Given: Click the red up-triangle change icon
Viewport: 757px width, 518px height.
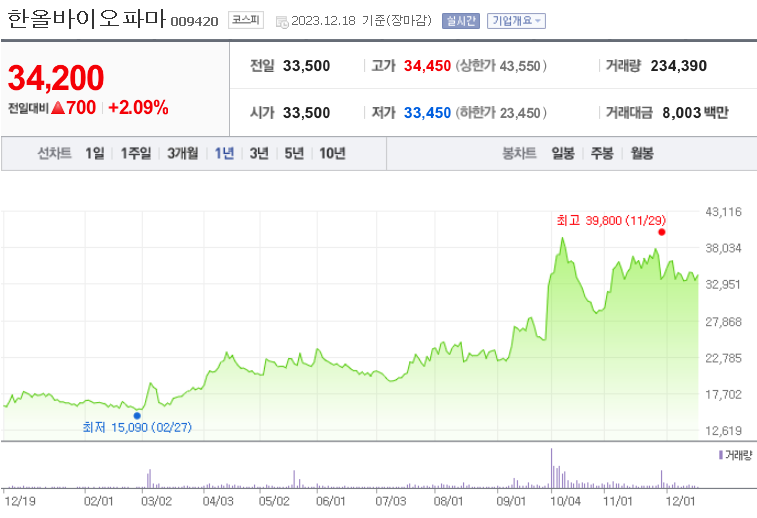Looking at the screenshot, I should click(58, 108).
